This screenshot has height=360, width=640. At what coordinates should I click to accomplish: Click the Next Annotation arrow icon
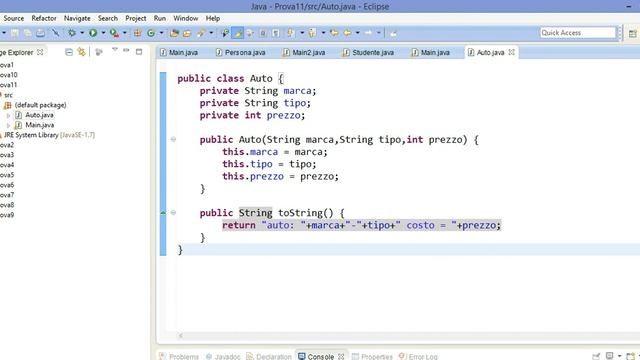click(291, 33)
